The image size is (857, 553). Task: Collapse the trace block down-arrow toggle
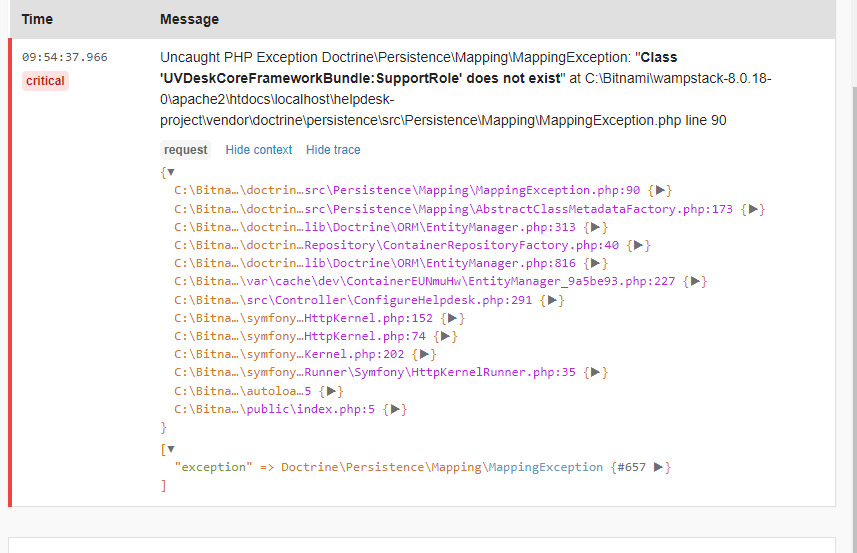click(x=170, y=172)
